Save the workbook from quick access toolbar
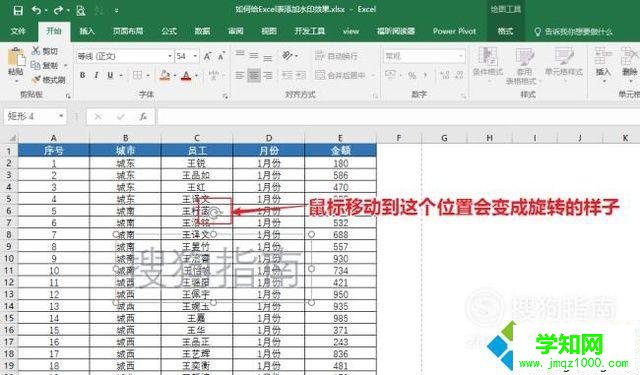Image resolution: width=640 pixels, height=375 pixels. (18, 10)
